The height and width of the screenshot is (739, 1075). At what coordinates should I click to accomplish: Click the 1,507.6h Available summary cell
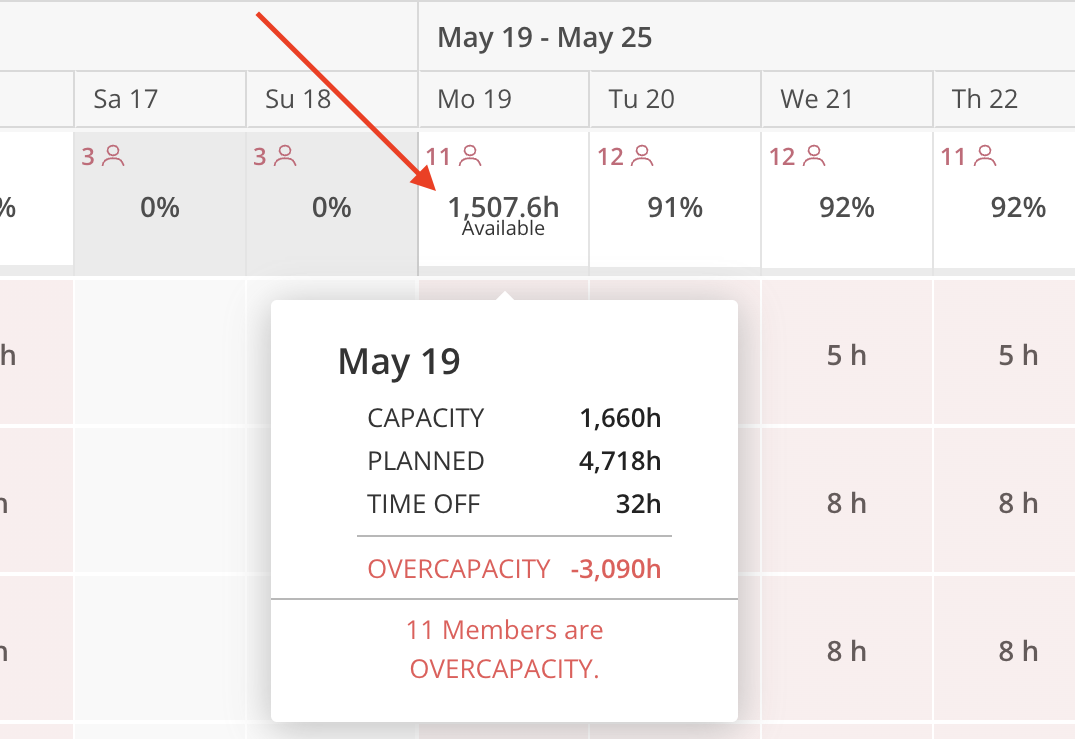pos(504,214)
